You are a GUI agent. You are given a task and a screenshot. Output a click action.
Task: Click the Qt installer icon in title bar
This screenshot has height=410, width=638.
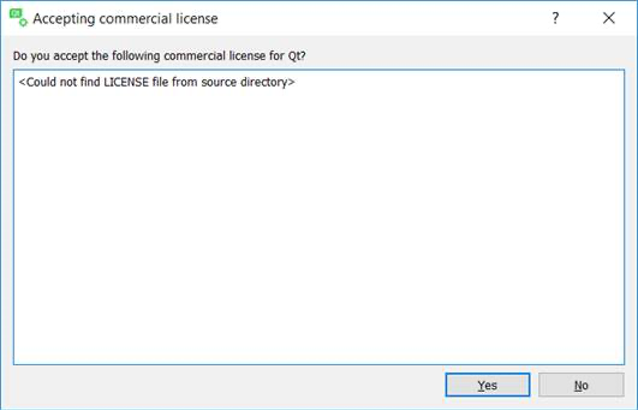pyautogui.click(x=17, y=17)
